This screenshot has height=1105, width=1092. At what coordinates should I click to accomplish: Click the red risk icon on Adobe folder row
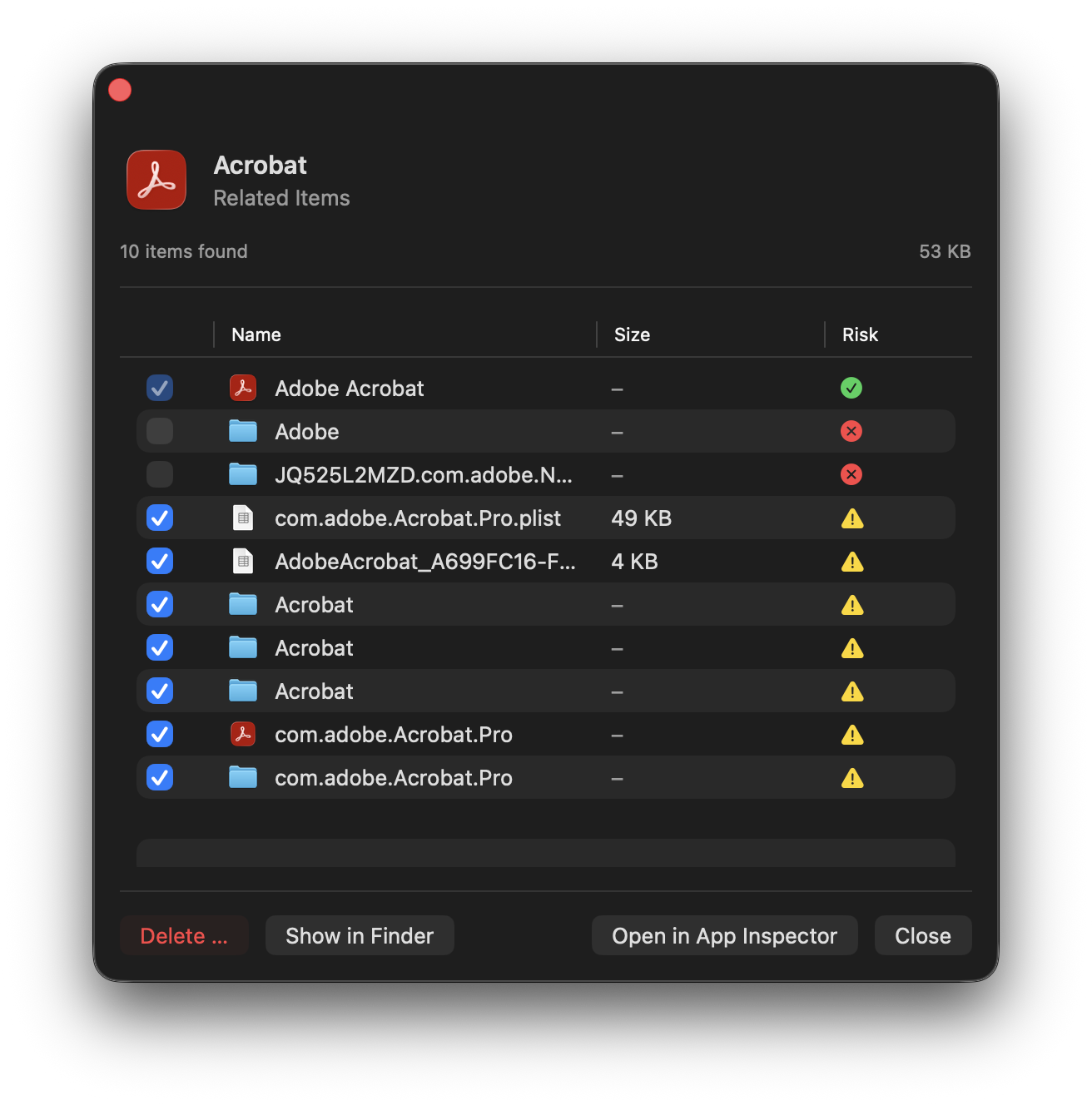coord(851,431)
